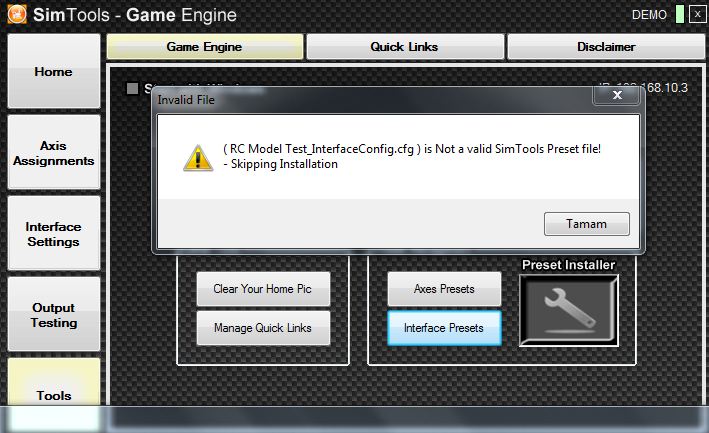
Task: Open the Quick Links tab
Action: pyautogui.click(x=405, y=47)
